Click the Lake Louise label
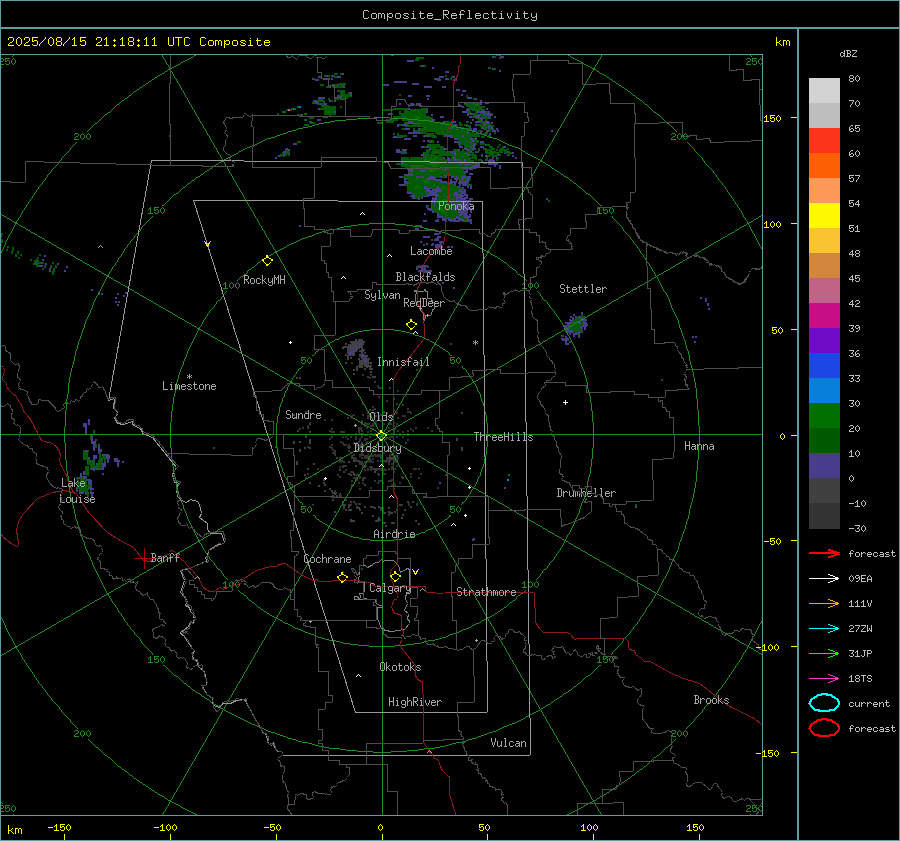900x841 pixels. coord(77,491)
